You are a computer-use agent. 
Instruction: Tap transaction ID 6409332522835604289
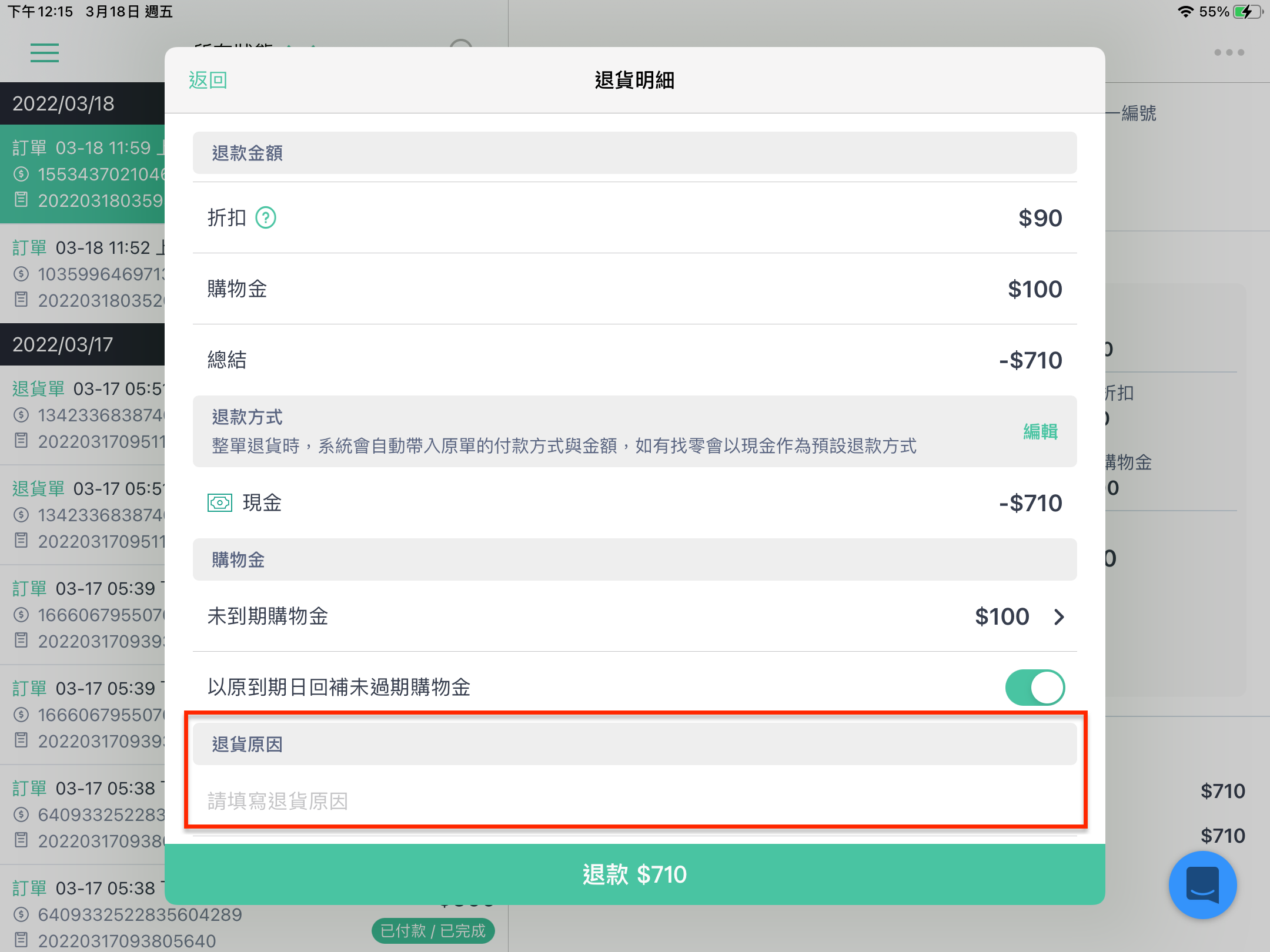140,914
